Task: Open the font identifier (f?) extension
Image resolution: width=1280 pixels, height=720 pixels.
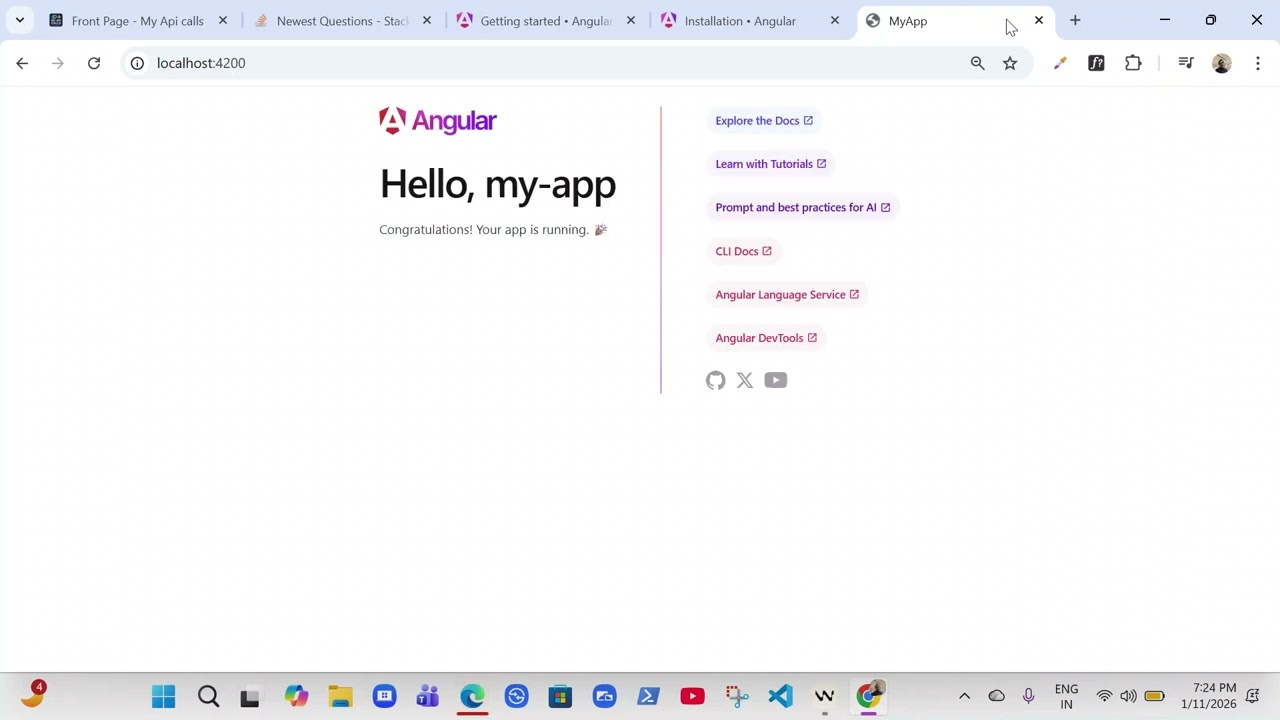Action: [1096, 63]
